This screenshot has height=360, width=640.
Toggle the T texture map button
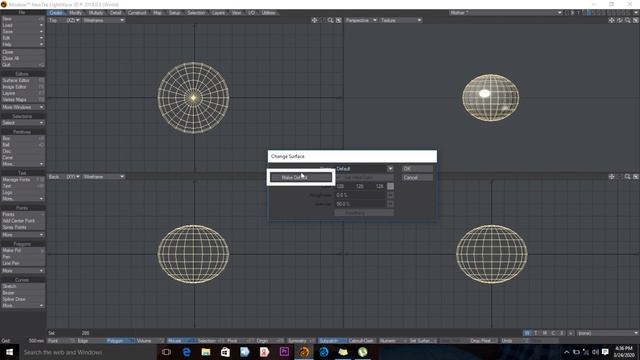point(536,333)
